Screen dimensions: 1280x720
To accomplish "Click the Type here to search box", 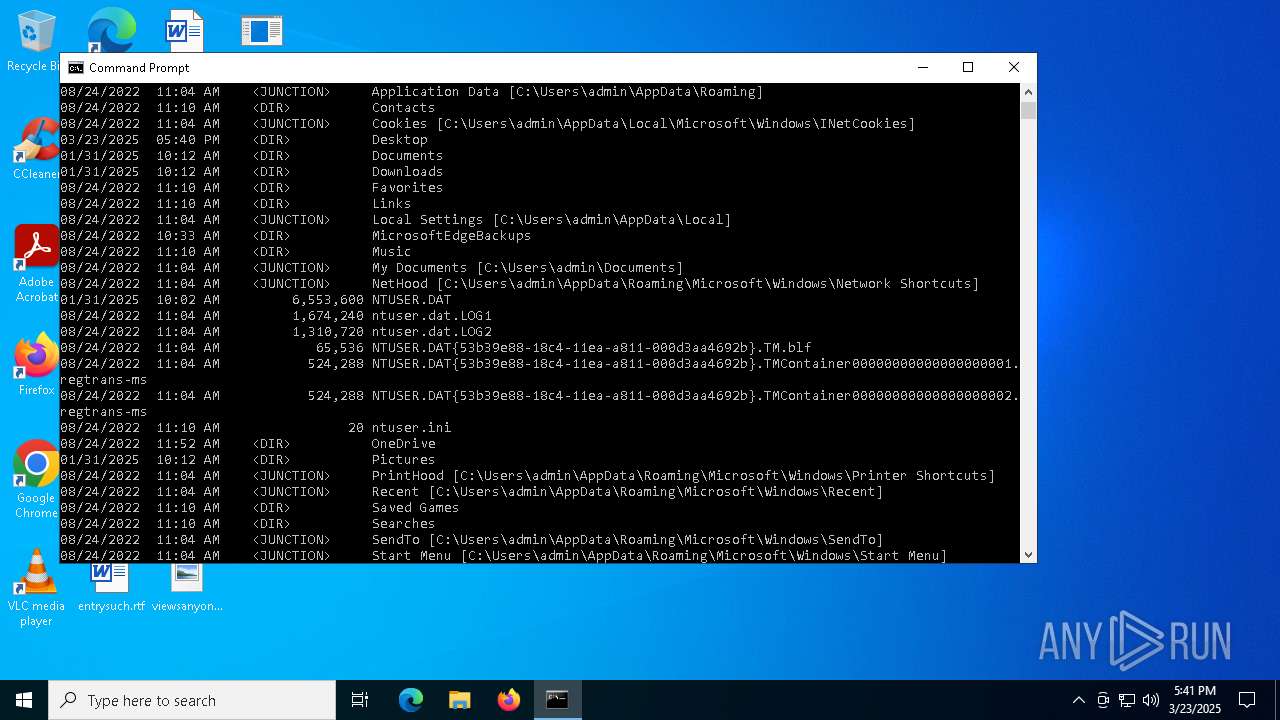I will (192, 700).
